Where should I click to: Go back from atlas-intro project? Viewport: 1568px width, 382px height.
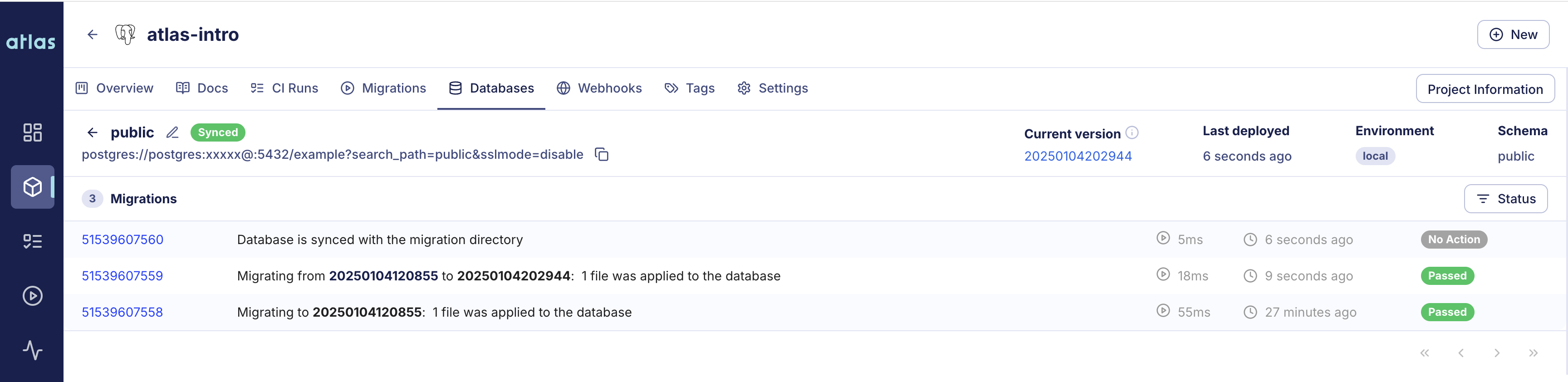pos(93,34)
